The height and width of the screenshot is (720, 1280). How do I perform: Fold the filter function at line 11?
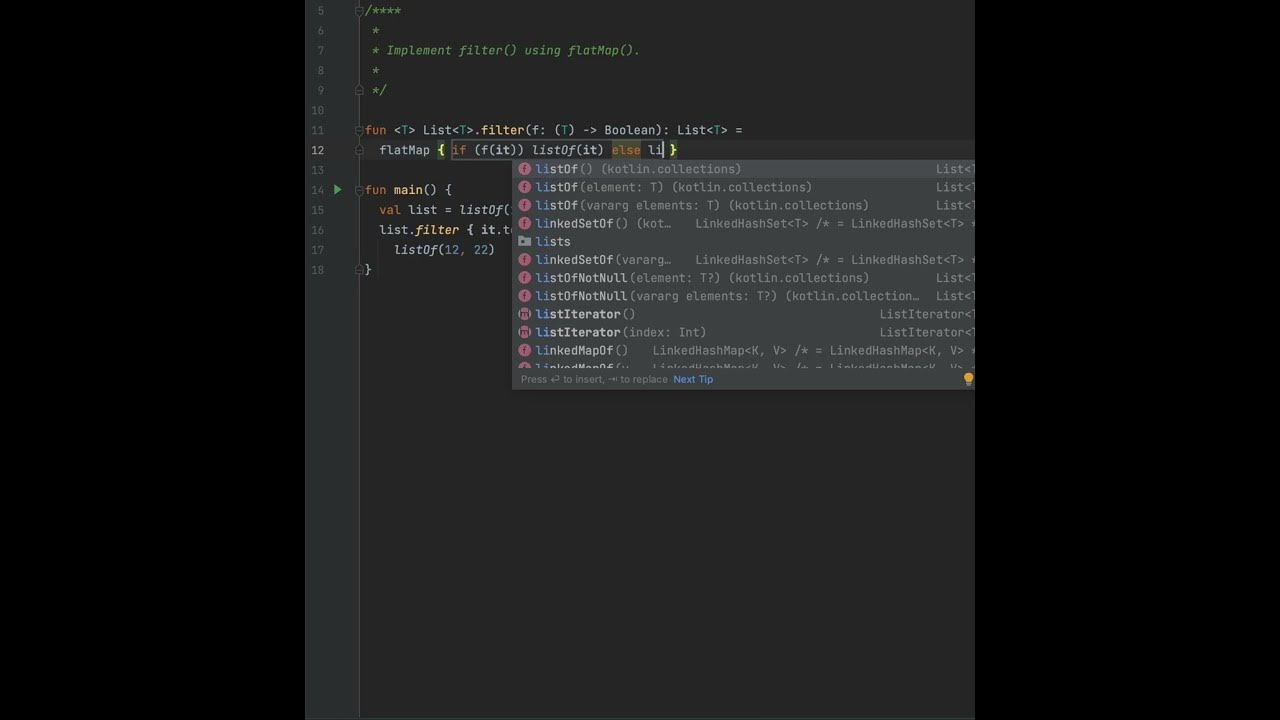coord(359,130)
